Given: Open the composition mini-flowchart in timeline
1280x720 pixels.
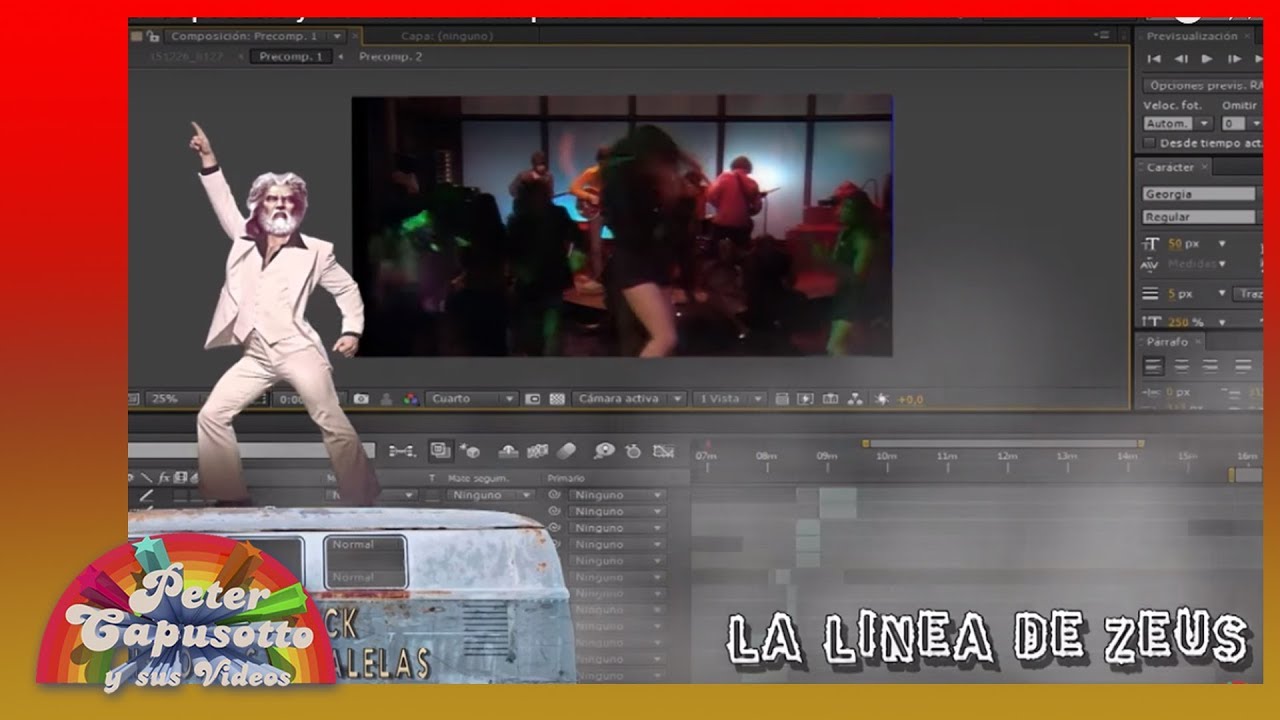Looking at the screenshot, I should tap(402, 451).
